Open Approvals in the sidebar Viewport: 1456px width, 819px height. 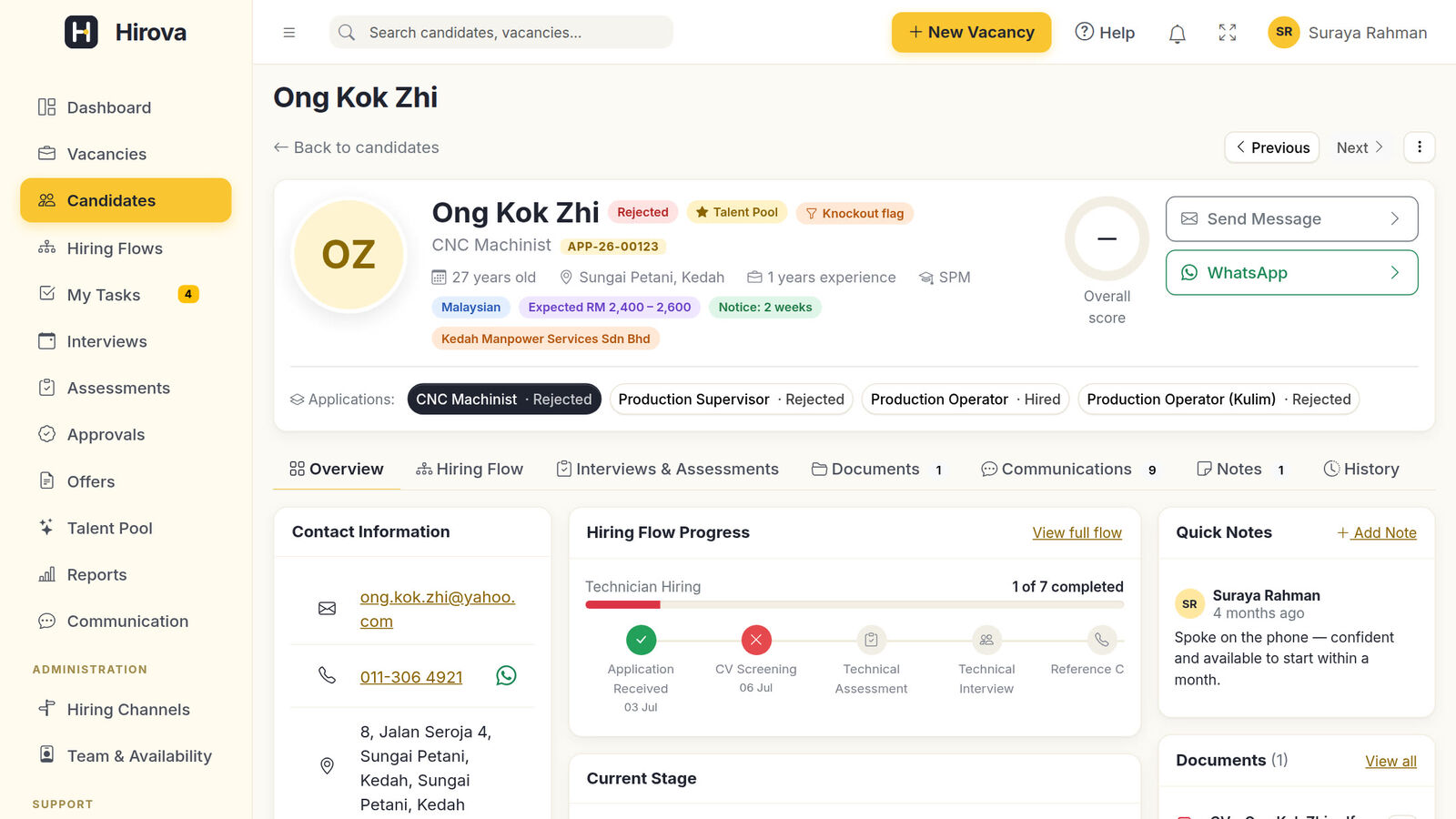[126, 434]
